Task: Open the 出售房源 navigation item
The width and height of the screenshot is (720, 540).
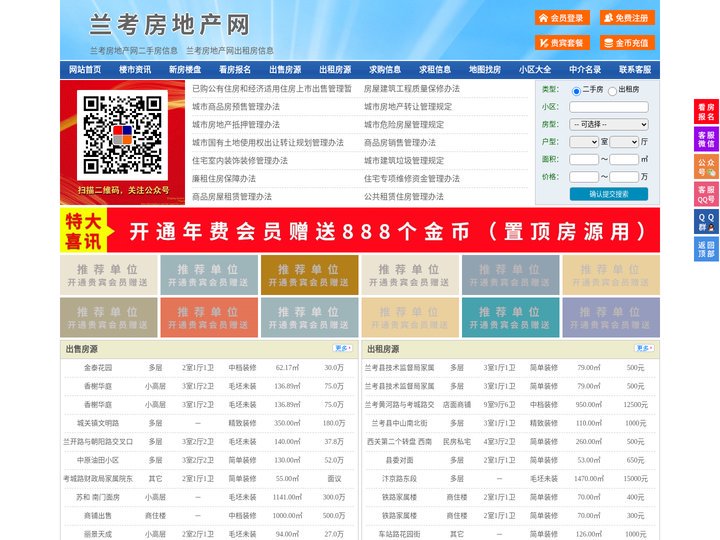Action: tap(285, 70)
